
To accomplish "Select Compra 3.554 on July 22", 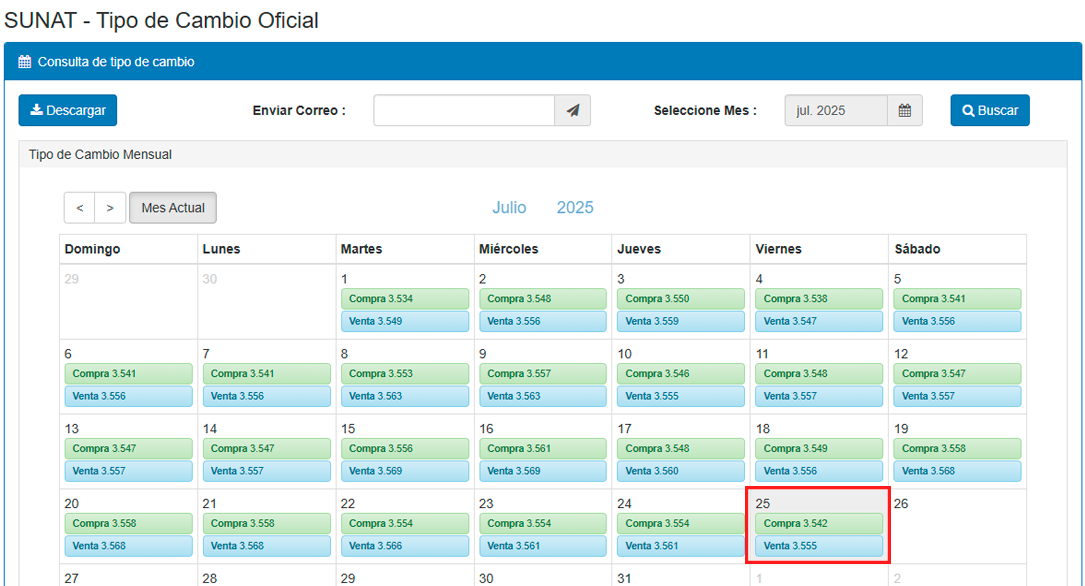I will (x=405, y=523).
